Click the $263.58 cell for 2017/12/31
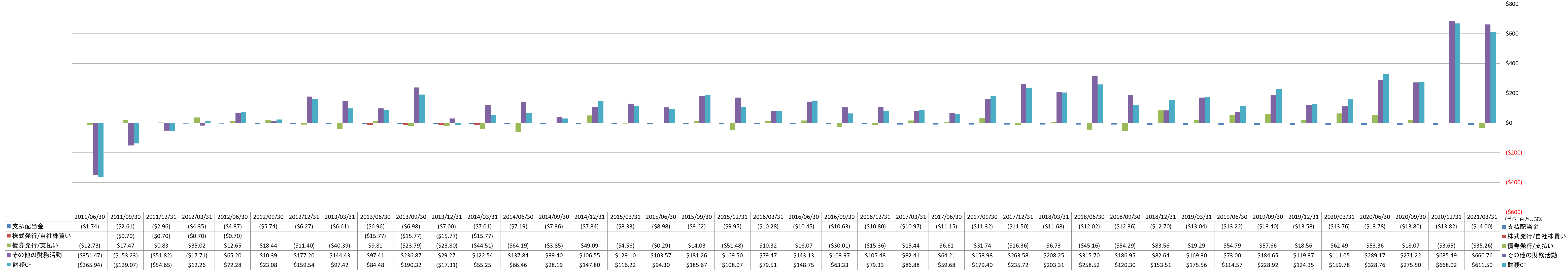 tap(1018, 255)
